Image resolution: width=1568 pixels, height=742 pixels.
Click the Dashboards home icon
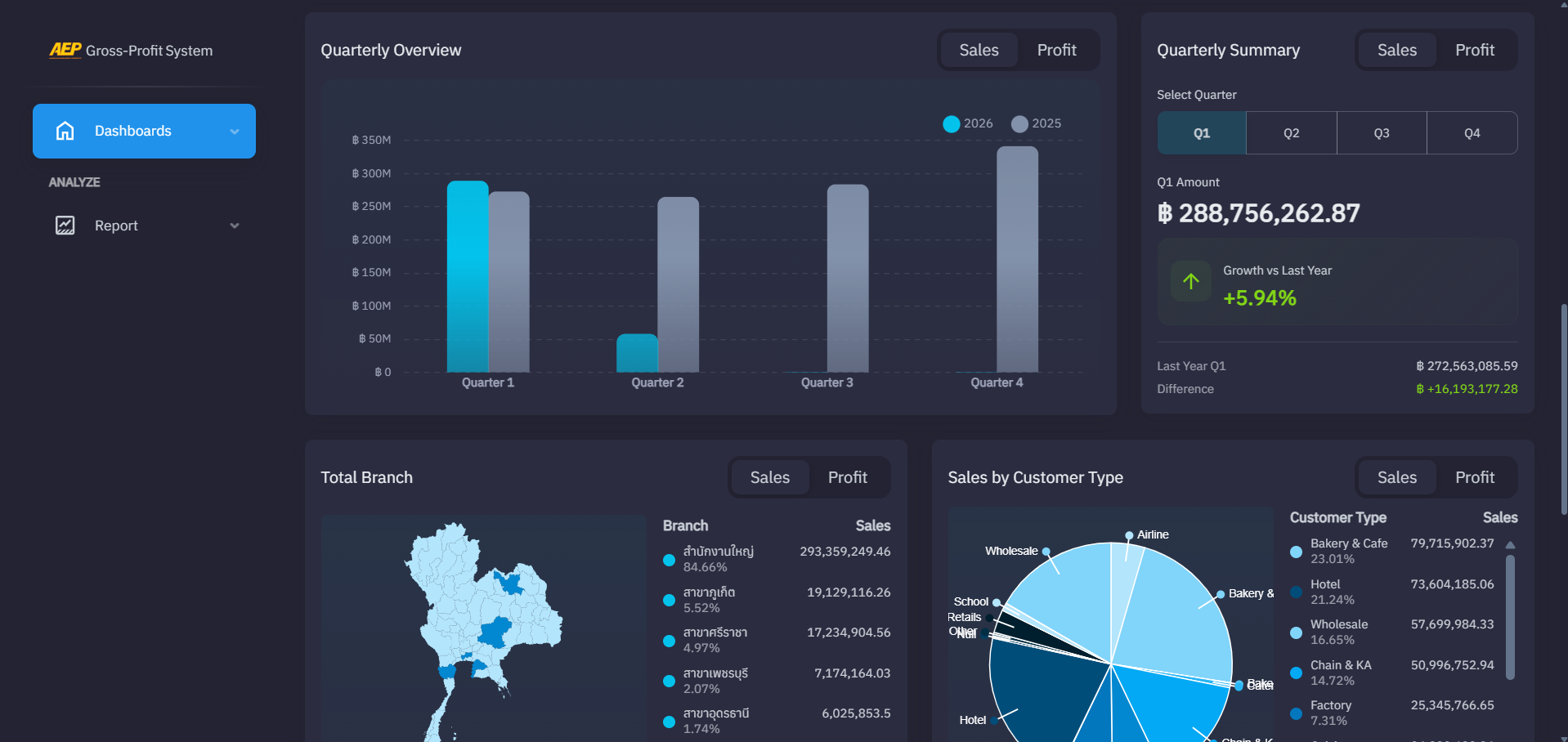coord(65,131)
